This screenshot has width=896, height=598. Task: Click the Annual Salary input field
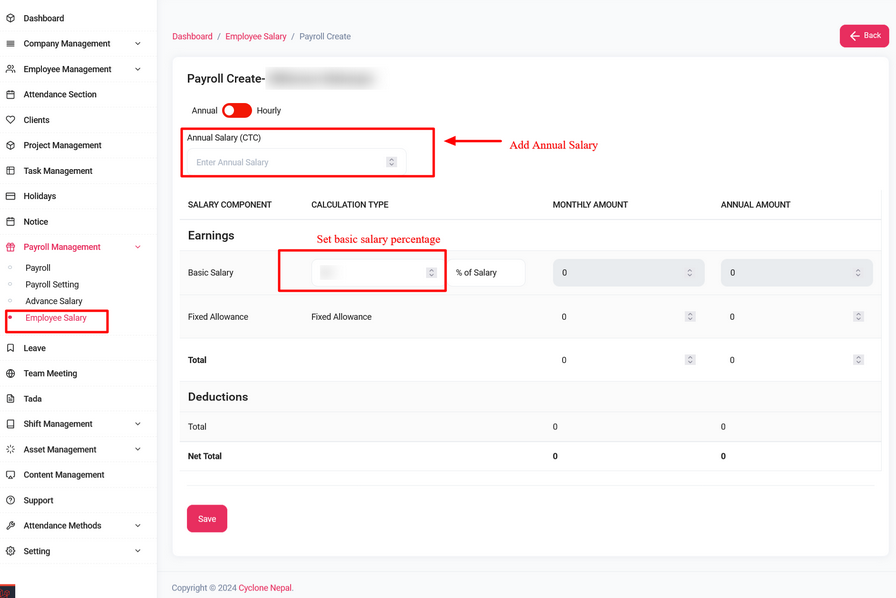pos(288,162)
